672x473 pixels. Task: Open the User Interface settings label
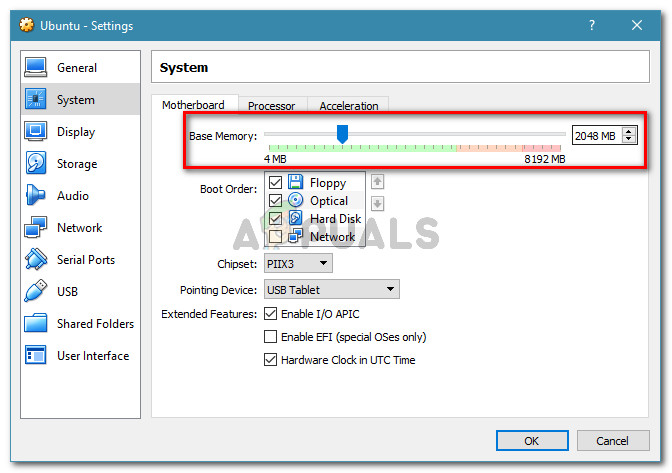(x=93, y=356)
